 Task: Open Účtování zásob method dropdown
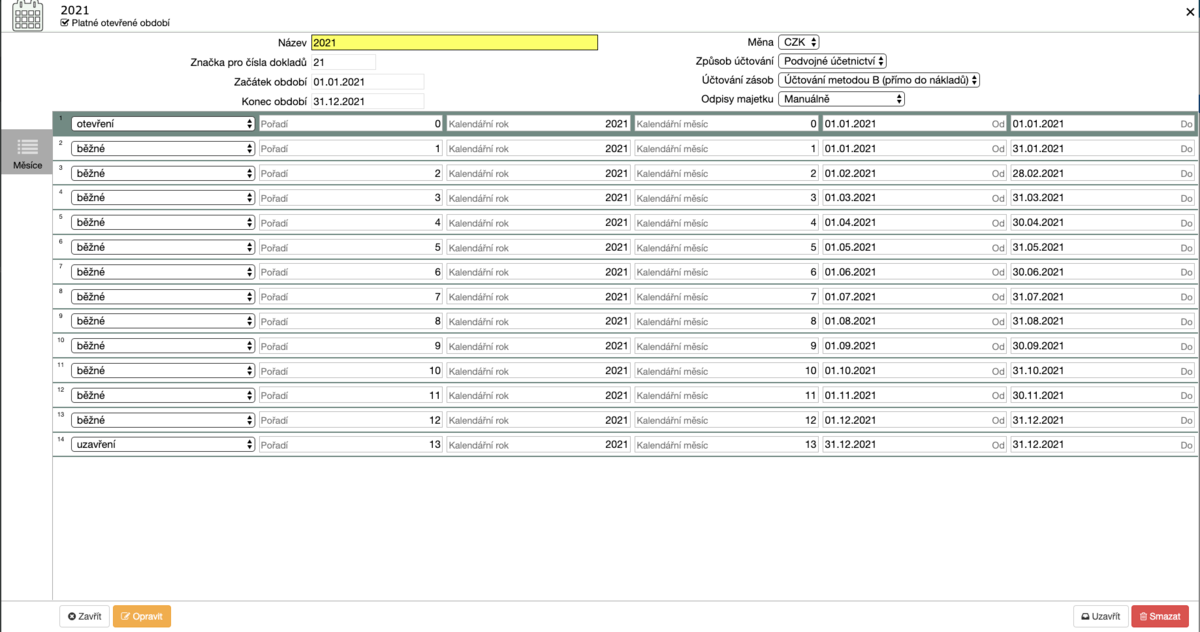click(x=879, y=80)
